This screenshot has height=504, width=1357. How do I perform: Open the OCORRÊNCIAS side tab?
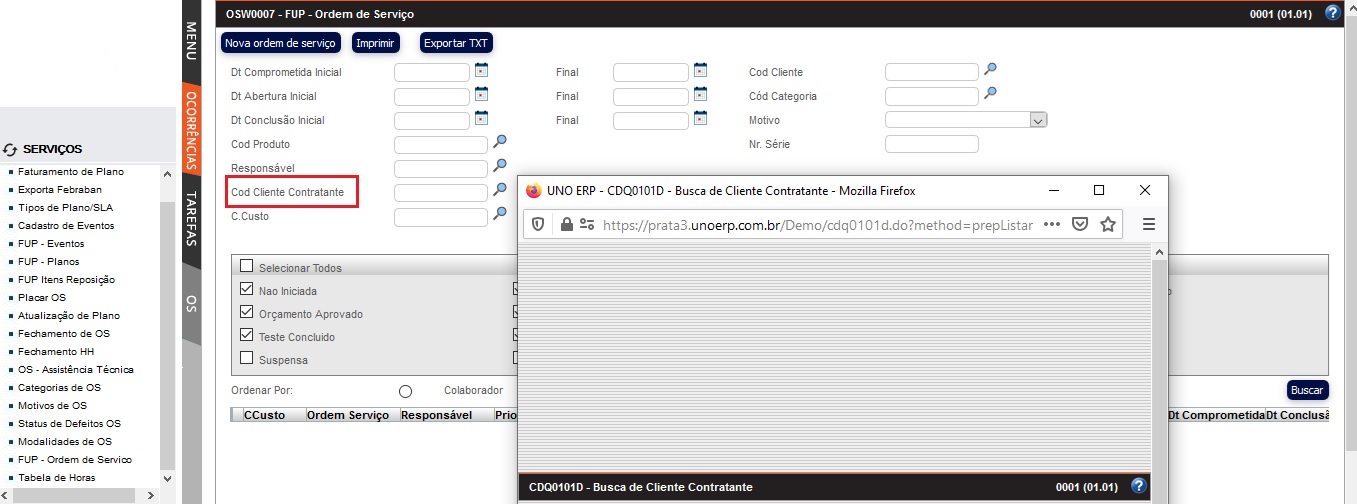pos(191,131)
